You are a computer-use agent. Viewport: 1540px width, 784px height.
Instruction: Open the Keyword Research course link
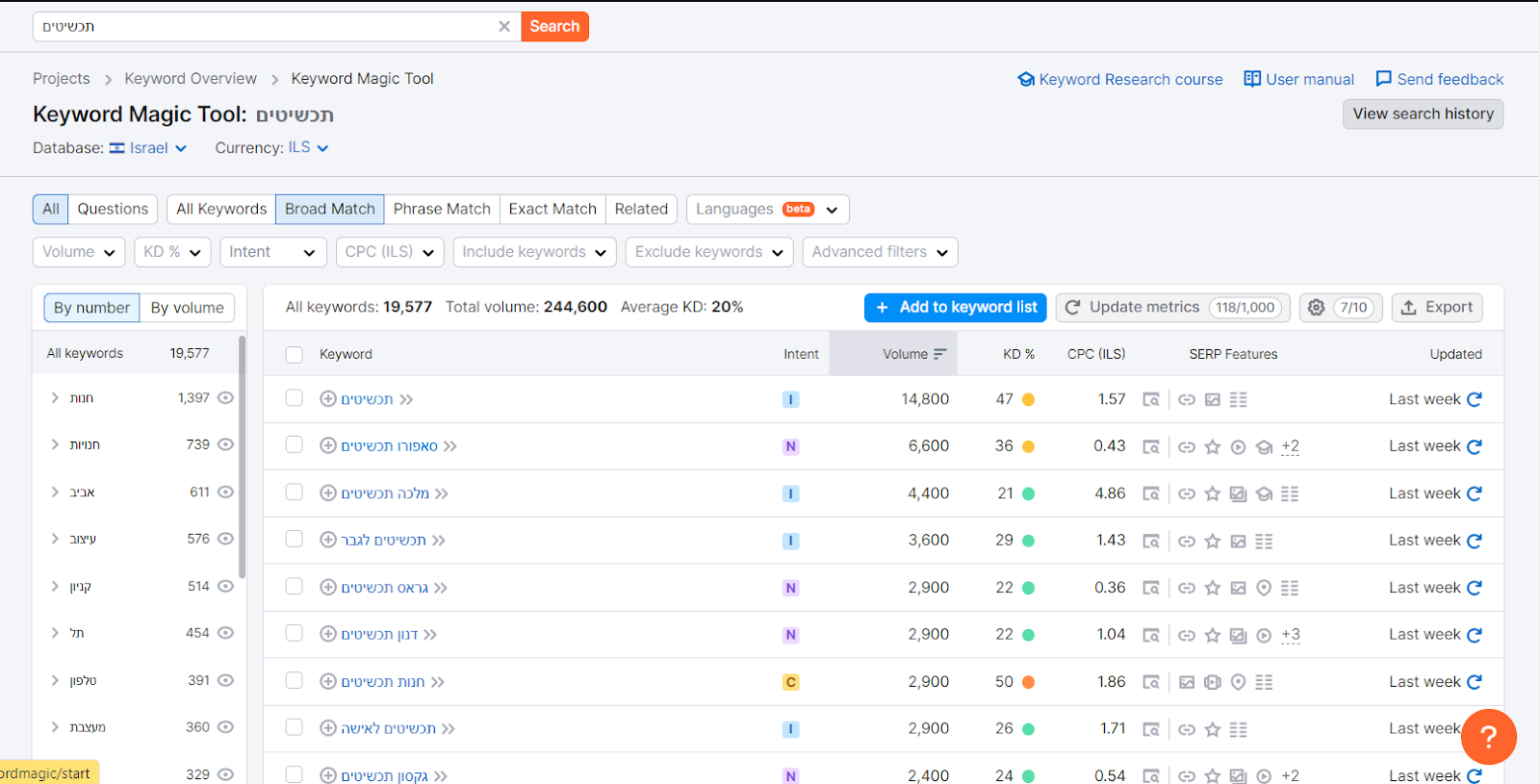click(1120, 80)
